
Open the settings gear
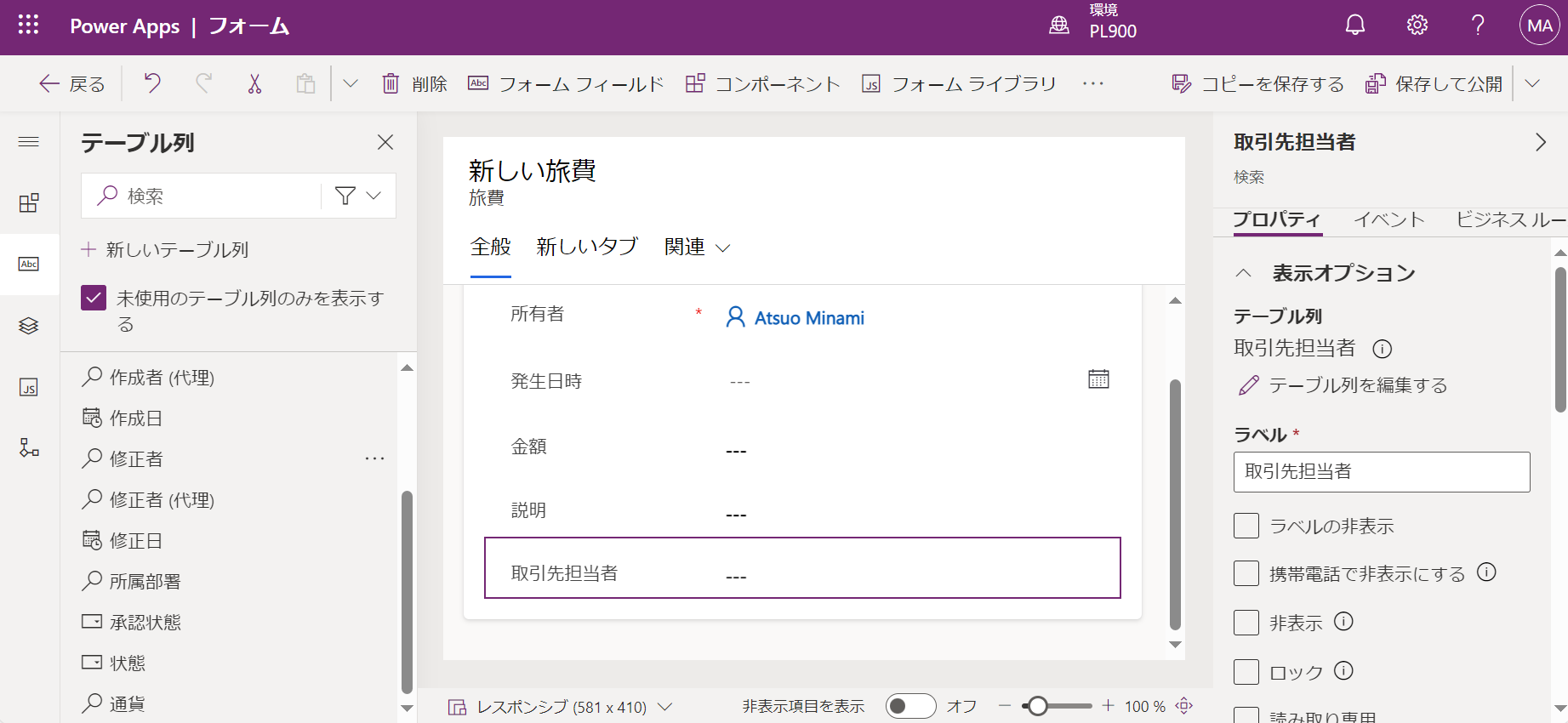tap(1417, 26)
